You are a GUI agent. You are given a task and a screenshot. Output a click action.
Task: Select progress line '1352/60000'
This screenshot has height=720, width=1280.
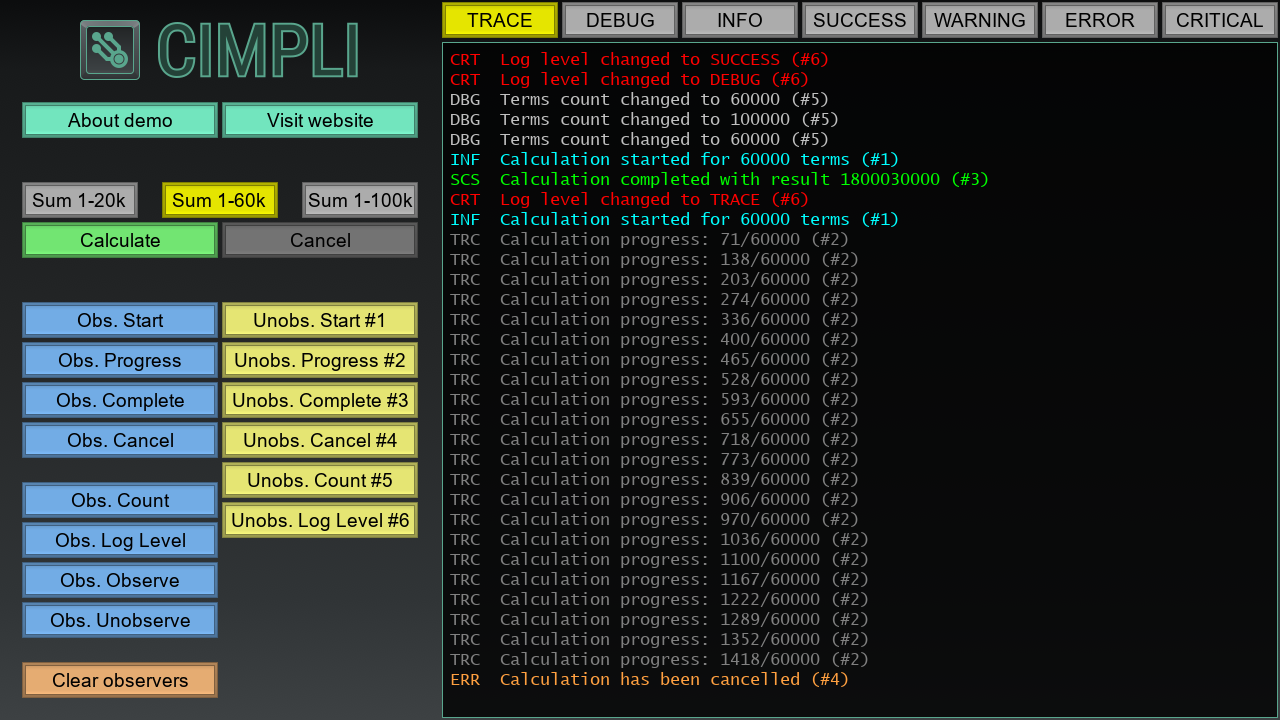click(660, 640)
